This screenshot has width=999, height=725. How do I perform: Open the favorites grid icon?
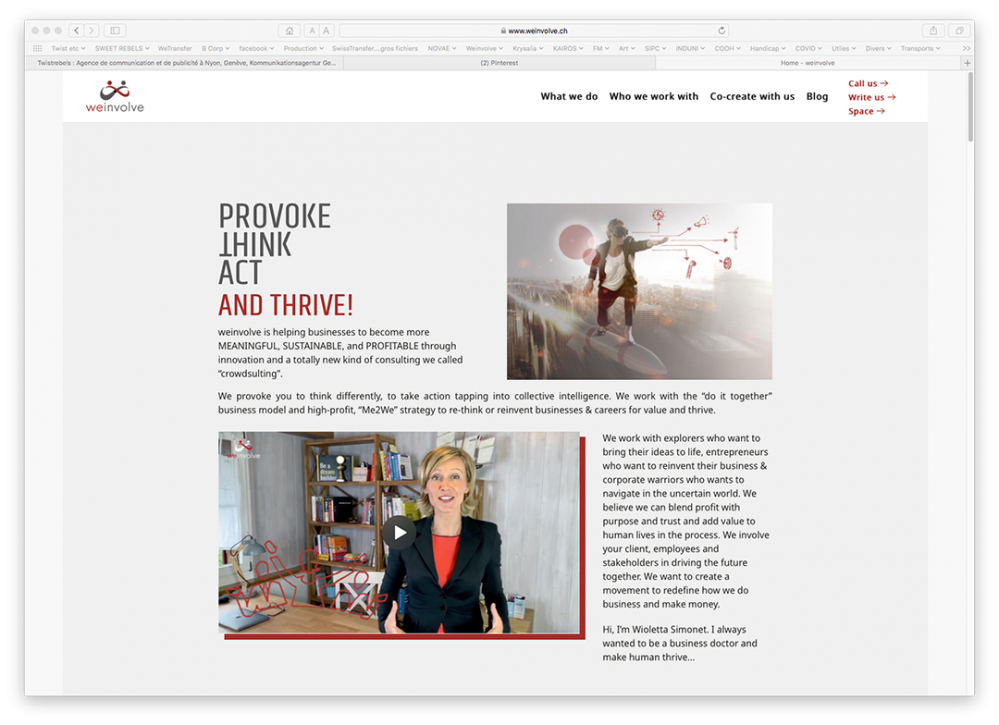37,48
